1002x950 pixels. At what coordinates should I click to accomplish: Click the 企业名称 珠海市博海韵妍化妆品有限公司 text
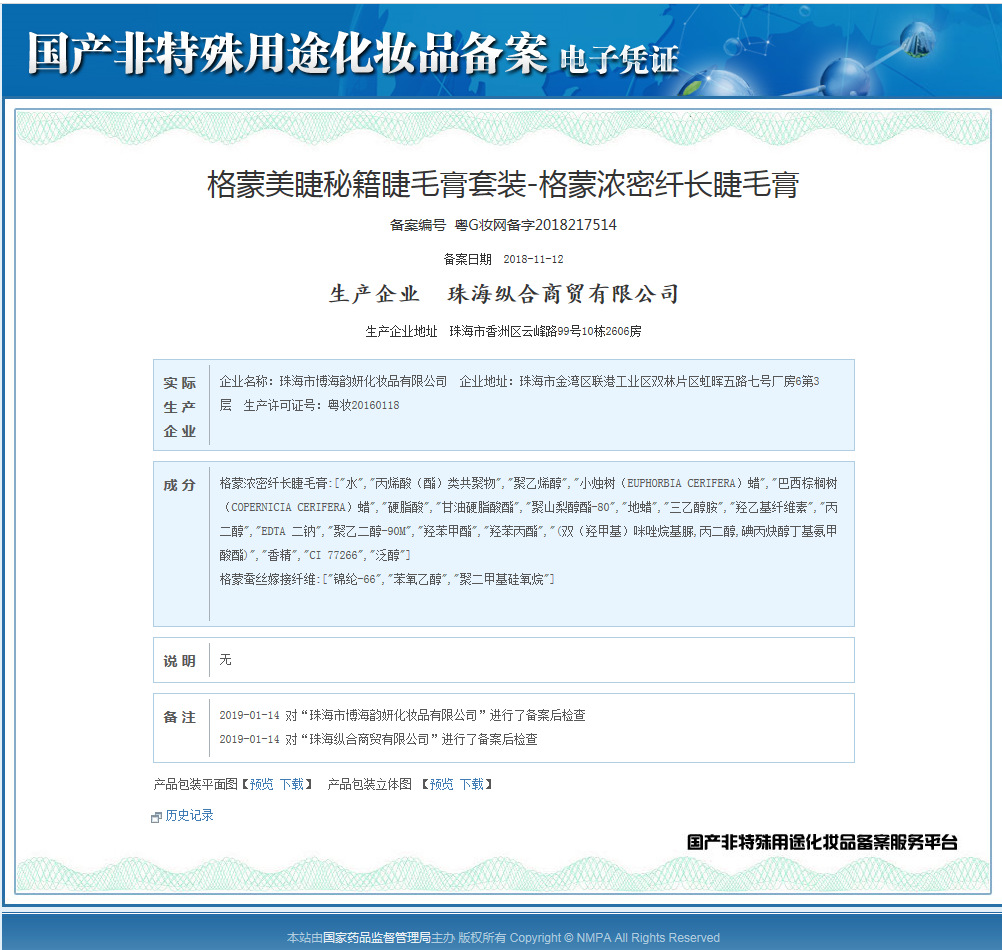tap(333, 381)
